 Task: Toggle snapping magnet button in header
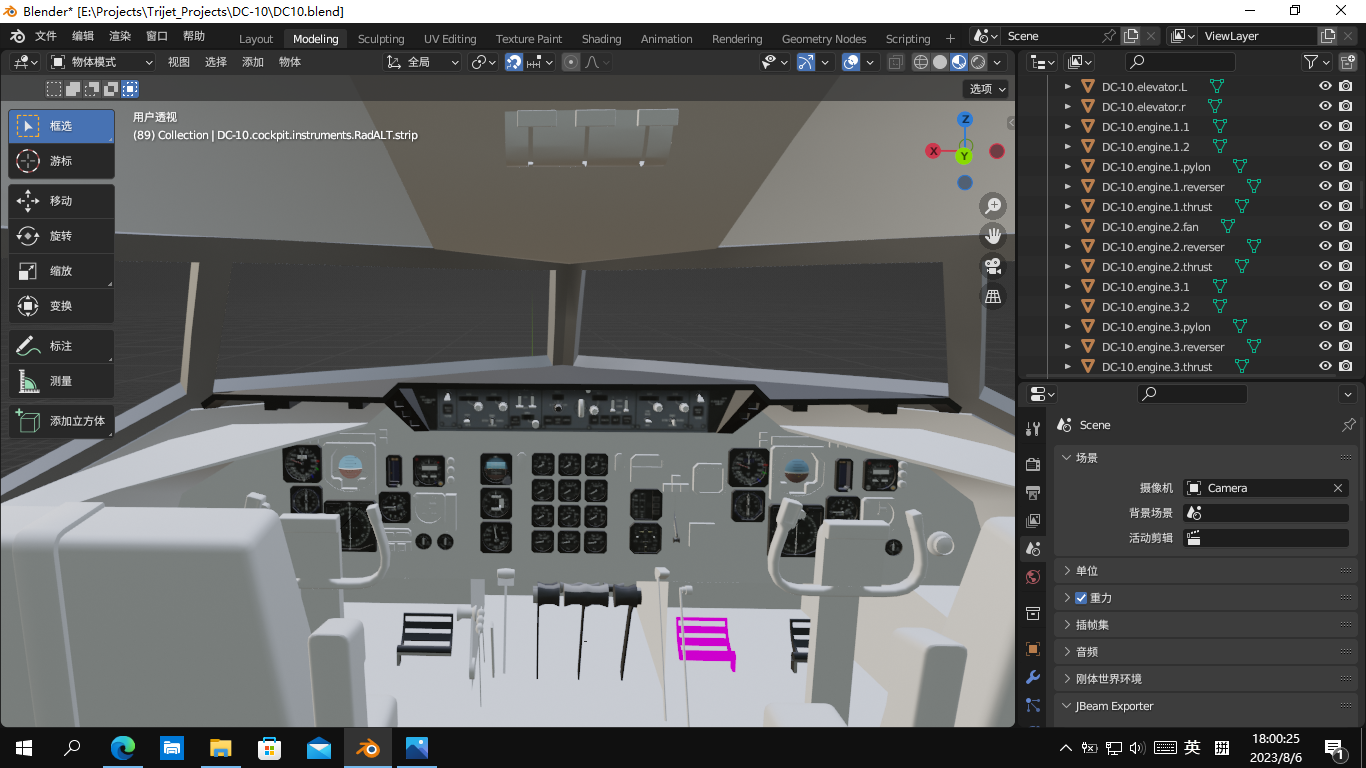coord(513,62)
